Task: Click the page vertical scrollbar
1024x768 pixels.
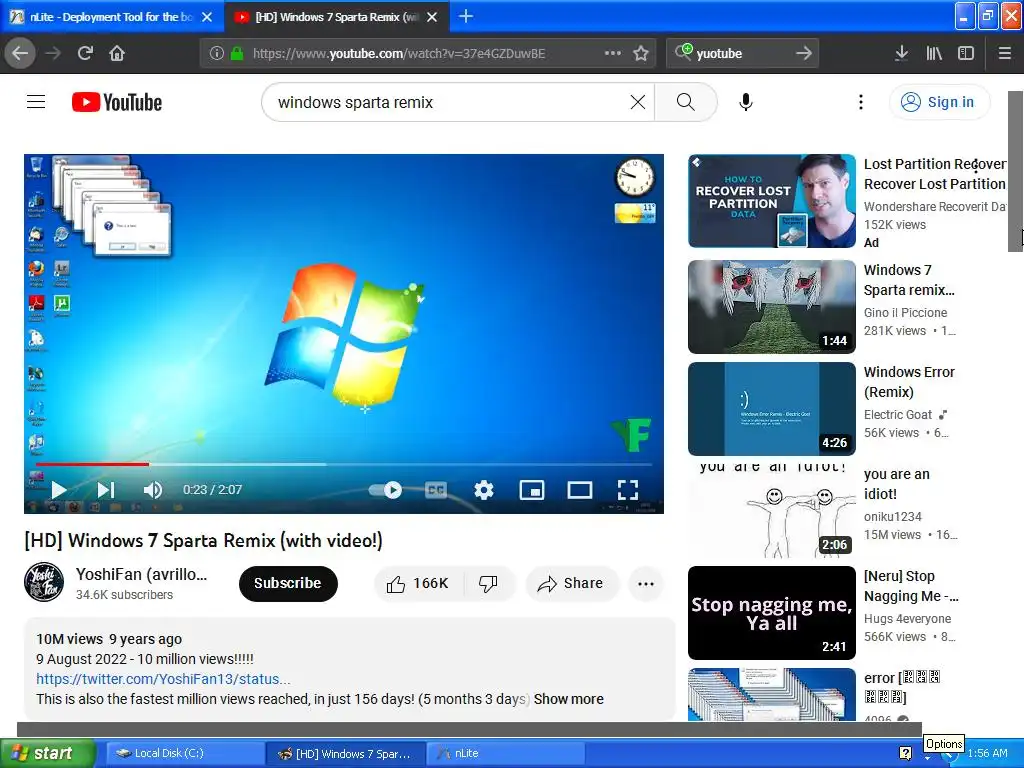Action: 1016,171
